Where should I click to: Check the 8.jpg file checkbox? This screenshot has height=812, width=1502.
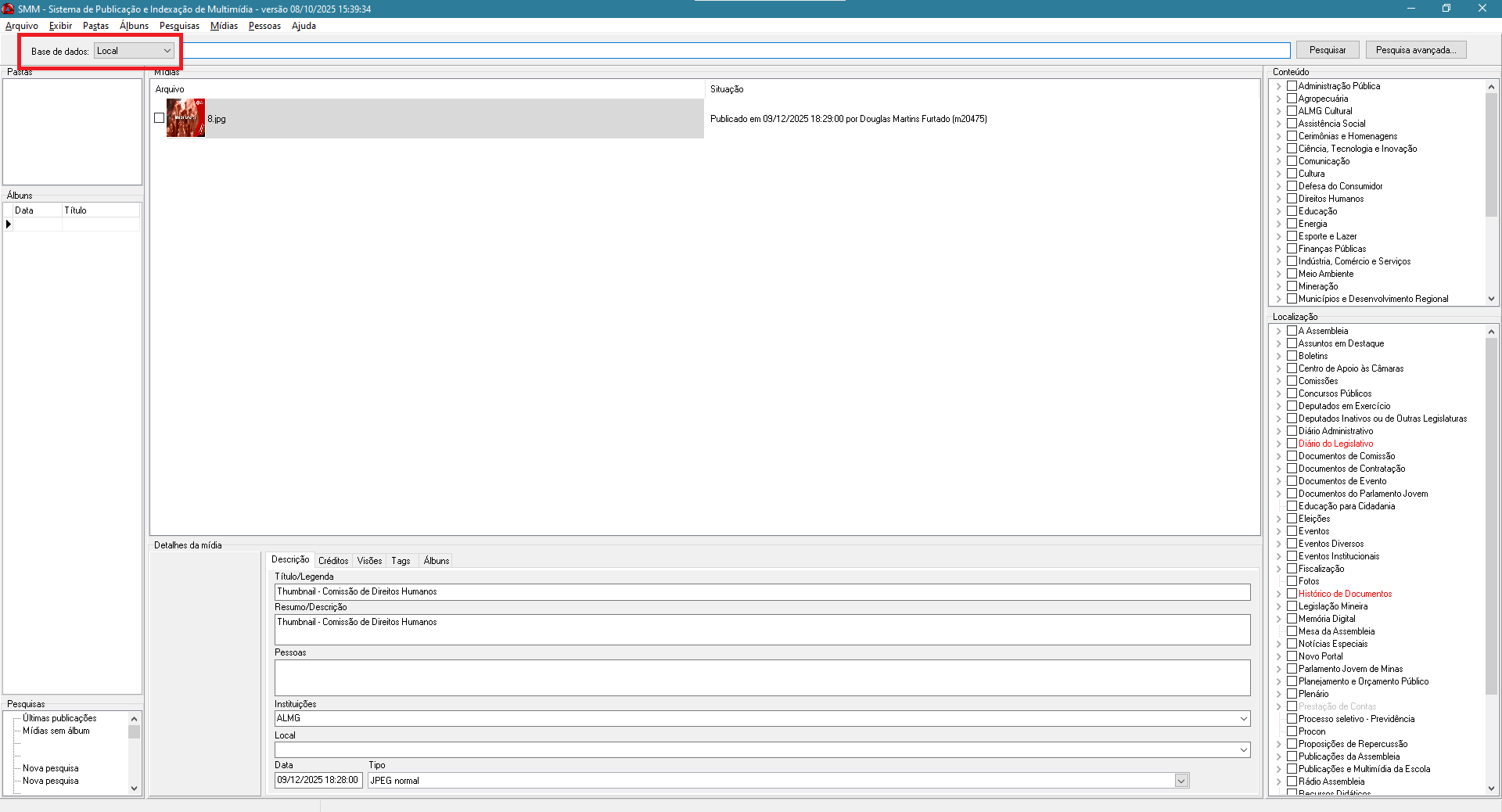click(160, 118)
